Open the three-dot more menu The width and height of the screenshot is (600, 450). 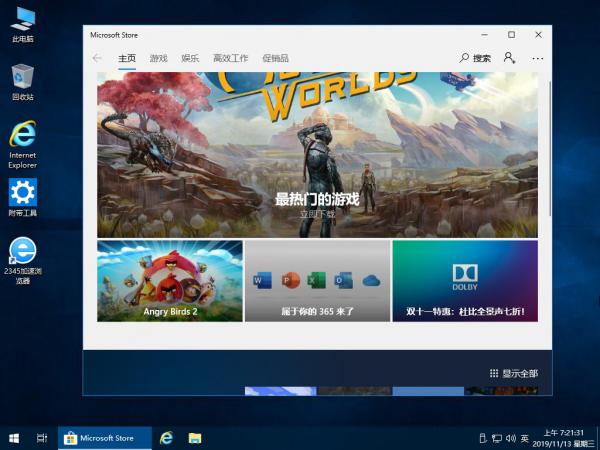point(538,59)
